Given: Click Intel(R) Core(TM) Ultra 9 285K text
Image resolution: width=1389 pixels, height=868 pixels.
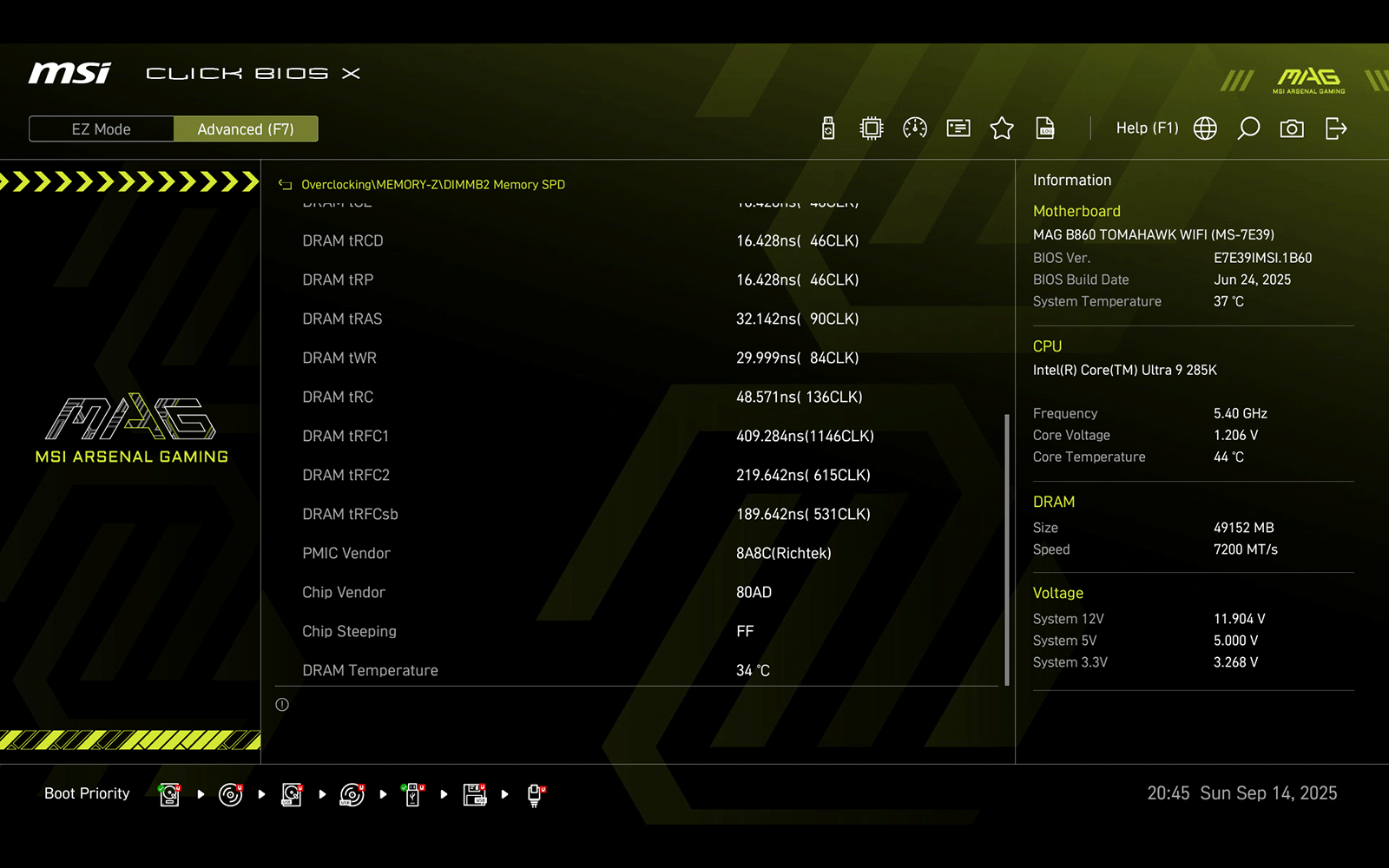Looking at the screenshot, I should 1125,370.
